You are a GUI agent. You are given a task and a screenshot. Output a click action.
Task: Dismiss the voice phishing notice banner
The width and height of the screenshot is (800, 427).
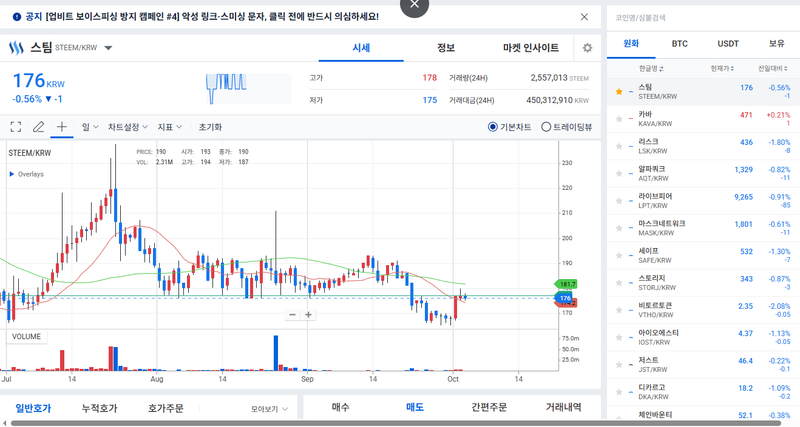[584, 17]
